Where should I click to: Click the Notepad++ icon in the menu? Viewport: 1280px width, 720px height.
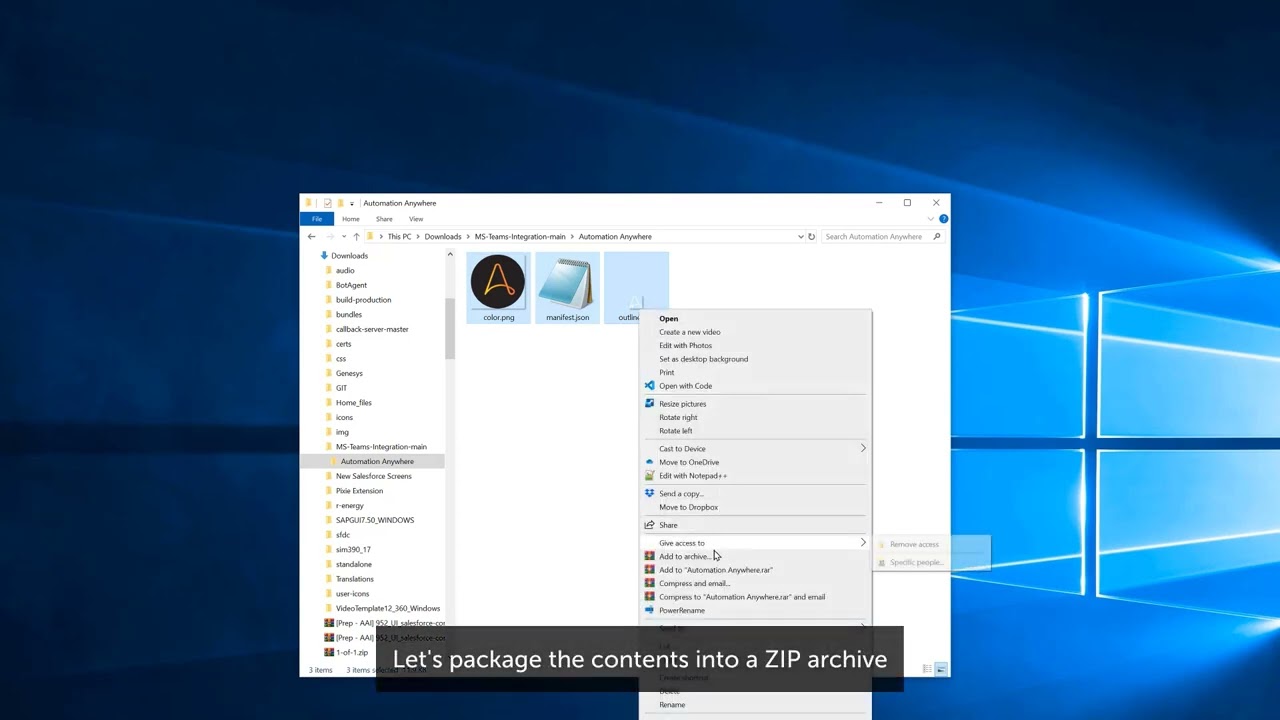coord(649,476)
